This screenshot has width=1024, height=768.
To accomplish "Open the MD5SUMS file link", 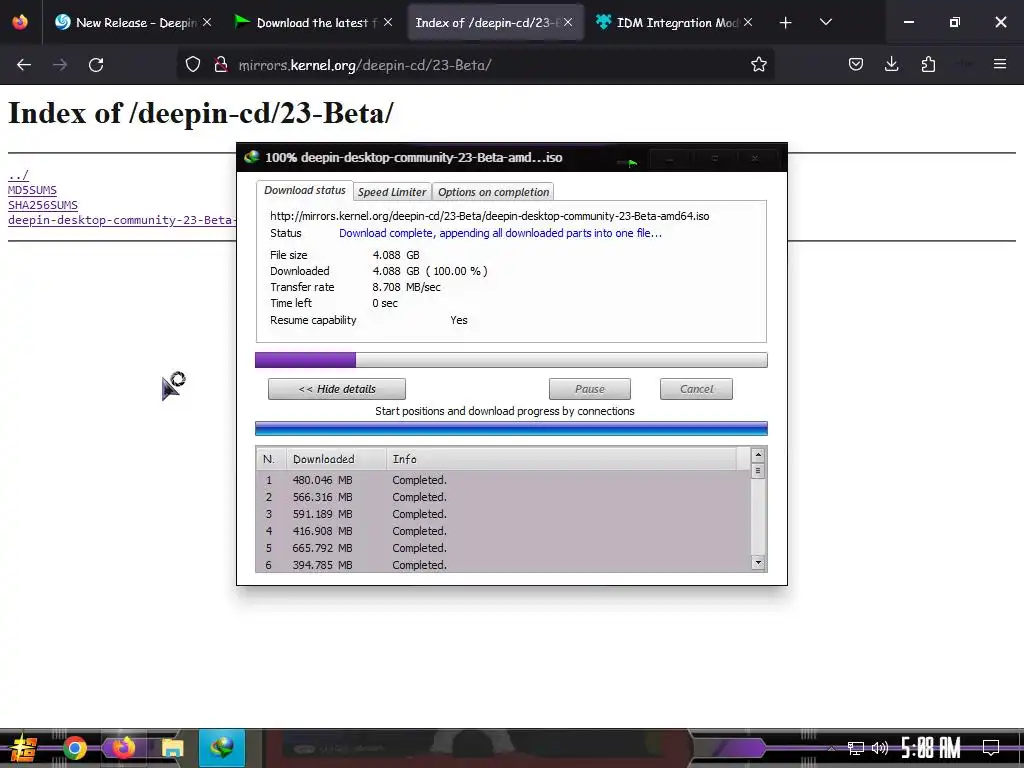I will click(x=32, y=190).
